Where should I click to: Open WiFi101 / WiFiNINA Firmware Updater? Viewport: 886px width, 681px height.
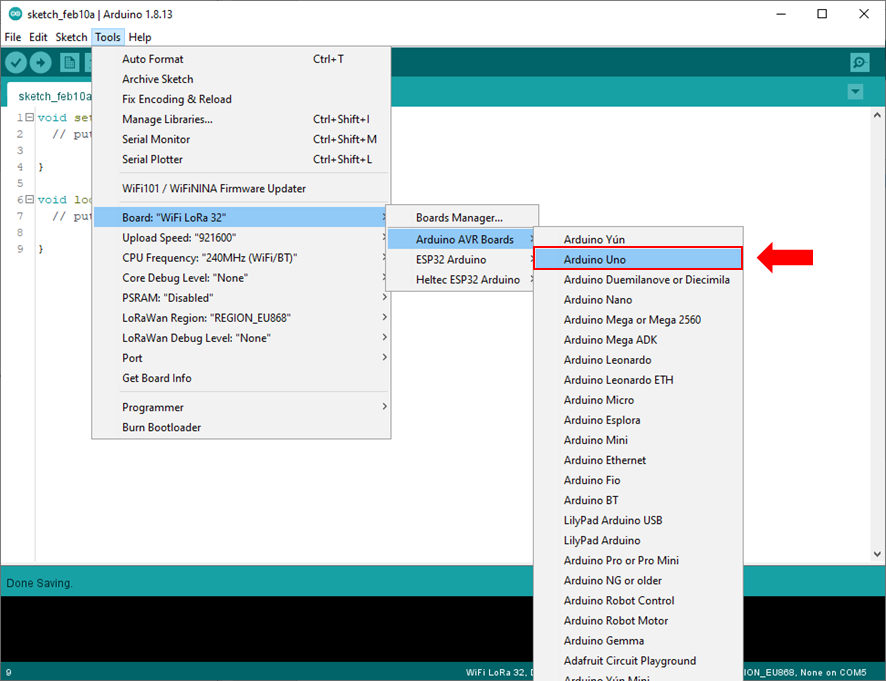pyautogui.click(x=241, y=188)
